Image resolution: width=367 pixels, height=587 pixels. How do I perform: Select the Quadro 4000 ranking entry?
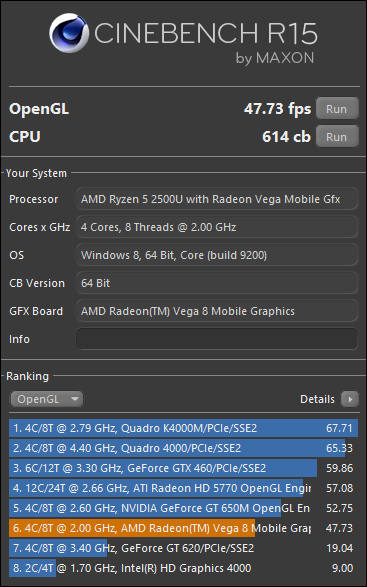(184, 448)
